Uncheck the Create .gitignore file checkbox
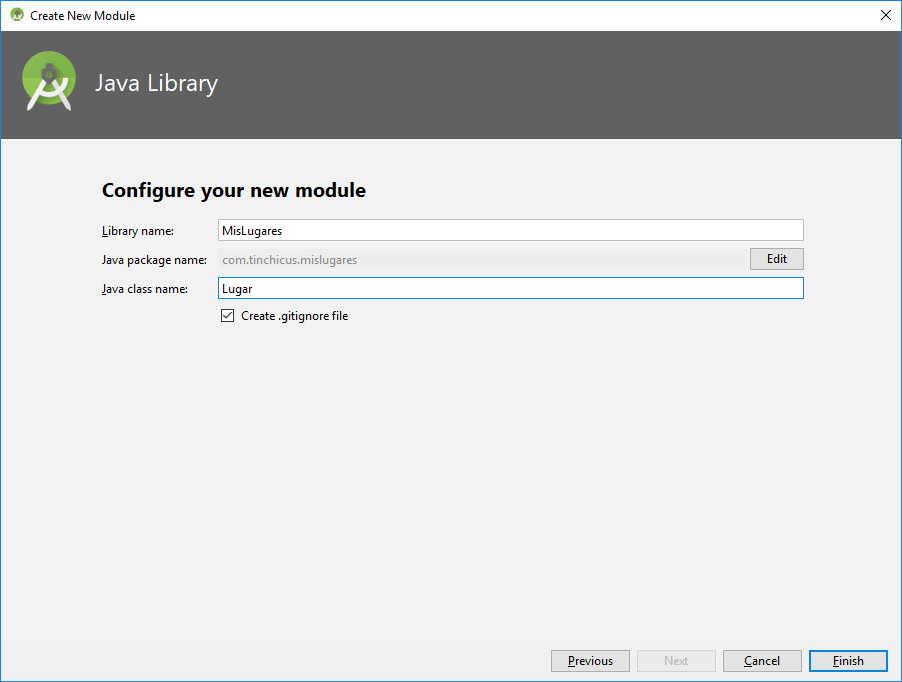The width and height of the screenshot is (902, 682). (x=228, y=316)
